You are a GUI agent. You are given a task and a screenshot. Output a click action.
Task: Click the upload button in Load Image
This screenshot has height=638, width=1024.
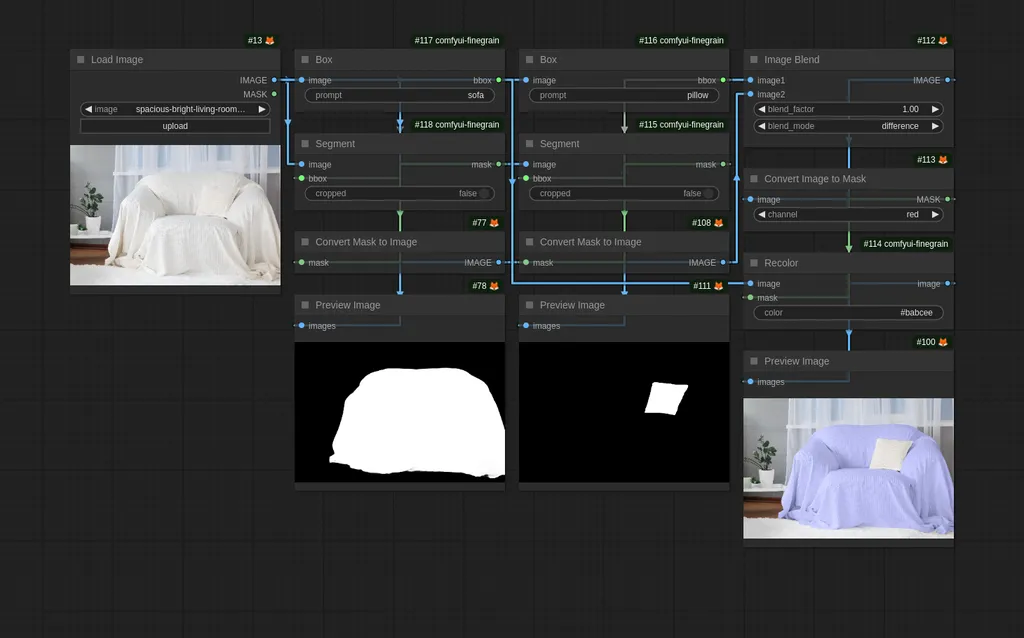(174, 126)
